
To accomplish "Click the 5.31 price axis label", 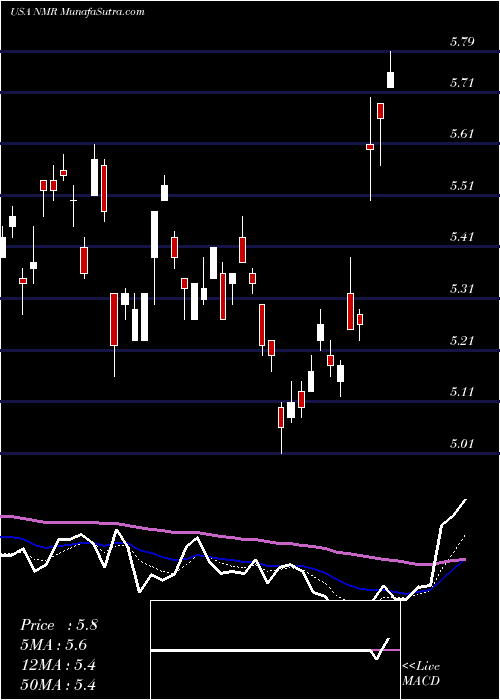I will (x=462, y=288).
